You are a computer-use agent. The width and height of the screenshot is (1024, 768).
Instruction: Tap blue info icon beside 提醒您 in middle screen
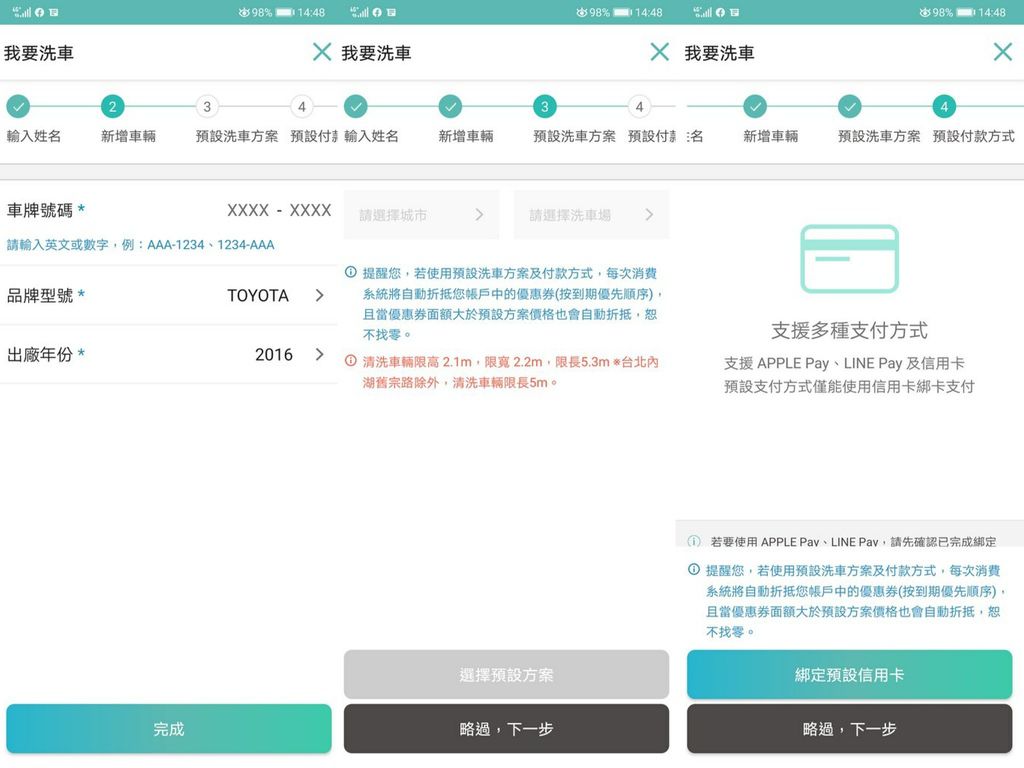(x=351, y=272)
